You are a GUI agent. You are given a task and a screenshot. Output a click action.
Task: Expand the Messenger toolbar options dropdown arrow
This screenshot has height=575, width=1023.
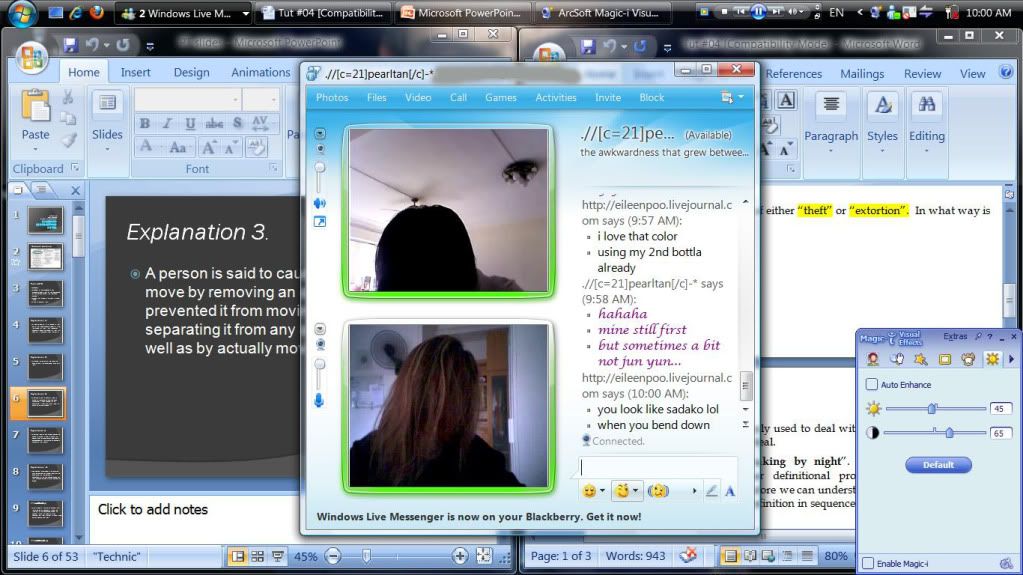741,98
